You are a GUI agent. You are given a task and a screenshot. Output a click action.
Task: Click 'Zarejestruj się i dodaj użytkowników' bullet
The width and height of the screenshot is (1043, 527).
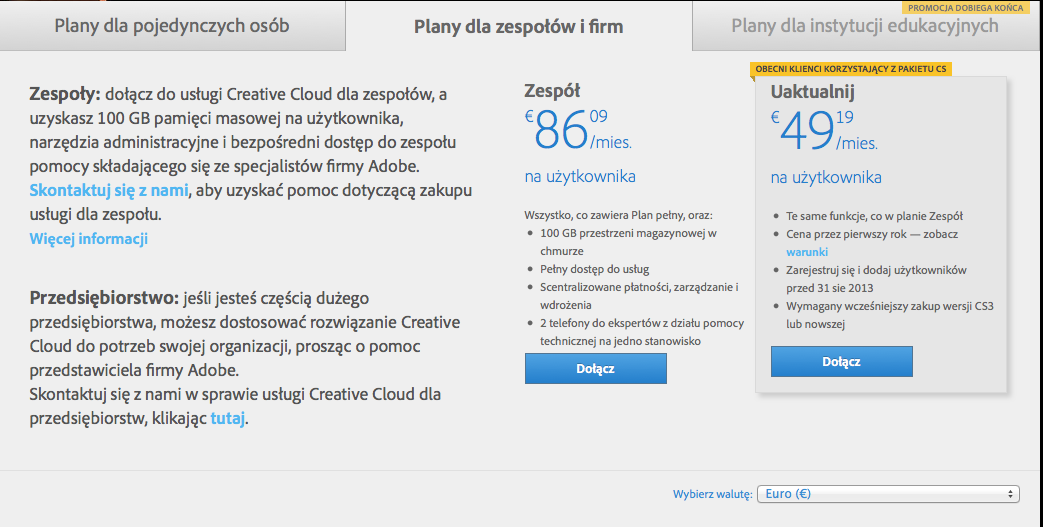(x=876, y=279)
